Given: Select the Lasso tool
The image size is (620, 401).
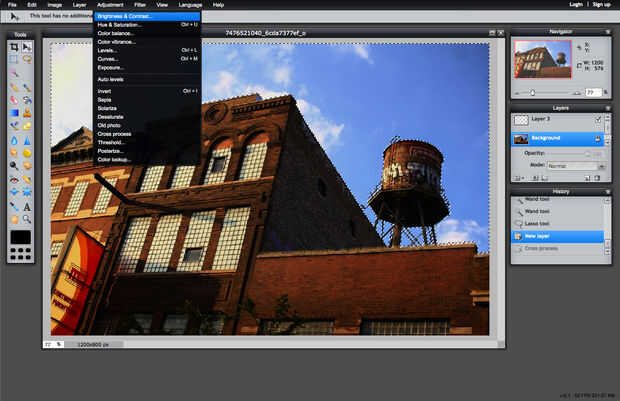Looking at the screenshot, I should pos(27,60).
